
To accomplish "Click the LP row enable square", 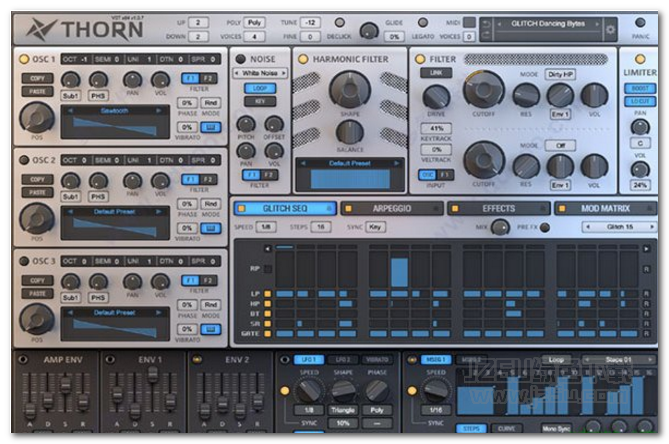I will point(268,294).
